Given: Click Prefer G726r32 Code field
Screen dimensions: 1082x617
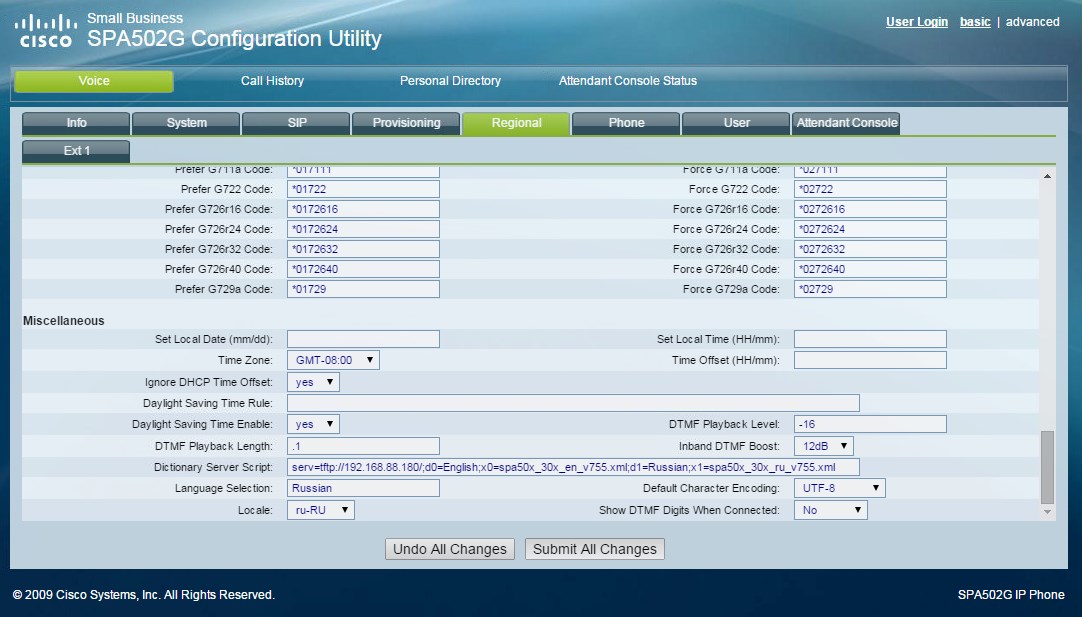Looking at the screenshot, I should coord(363,249).
